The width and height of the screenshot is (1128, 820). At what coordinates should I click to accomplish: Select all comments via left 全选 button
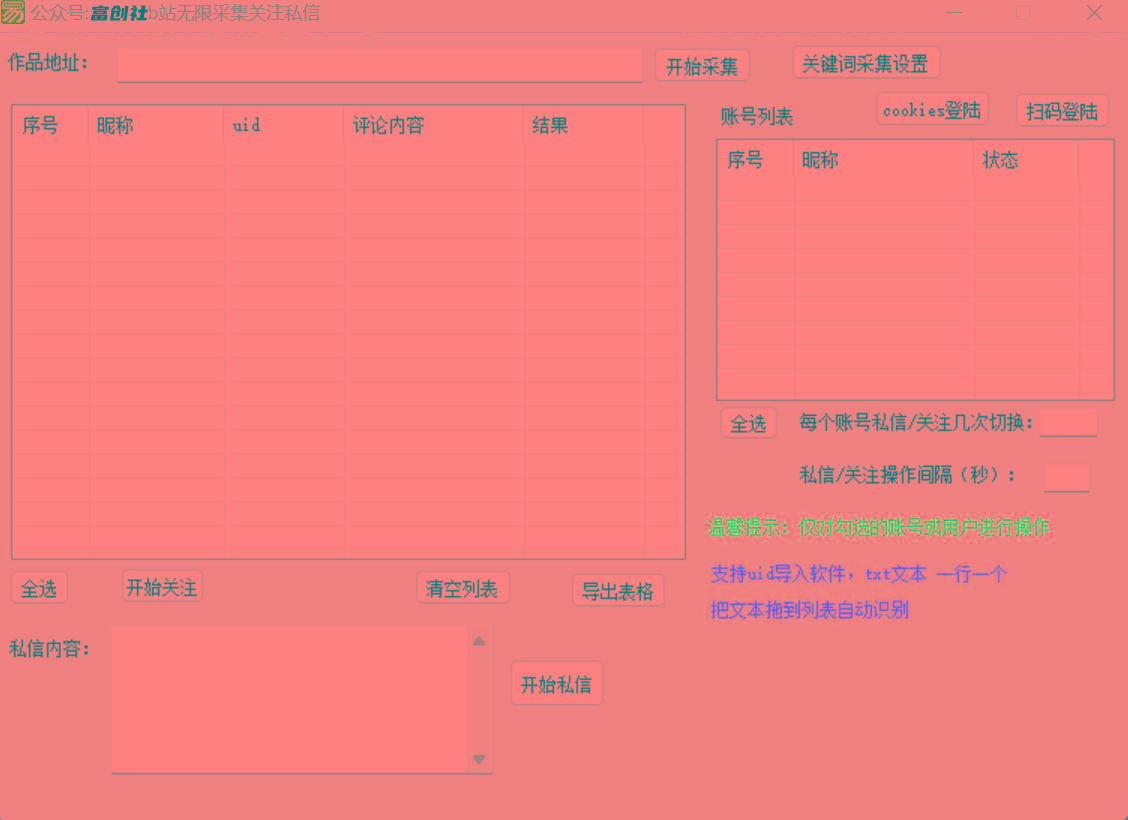pyautogui.click(x=39, y=588)
